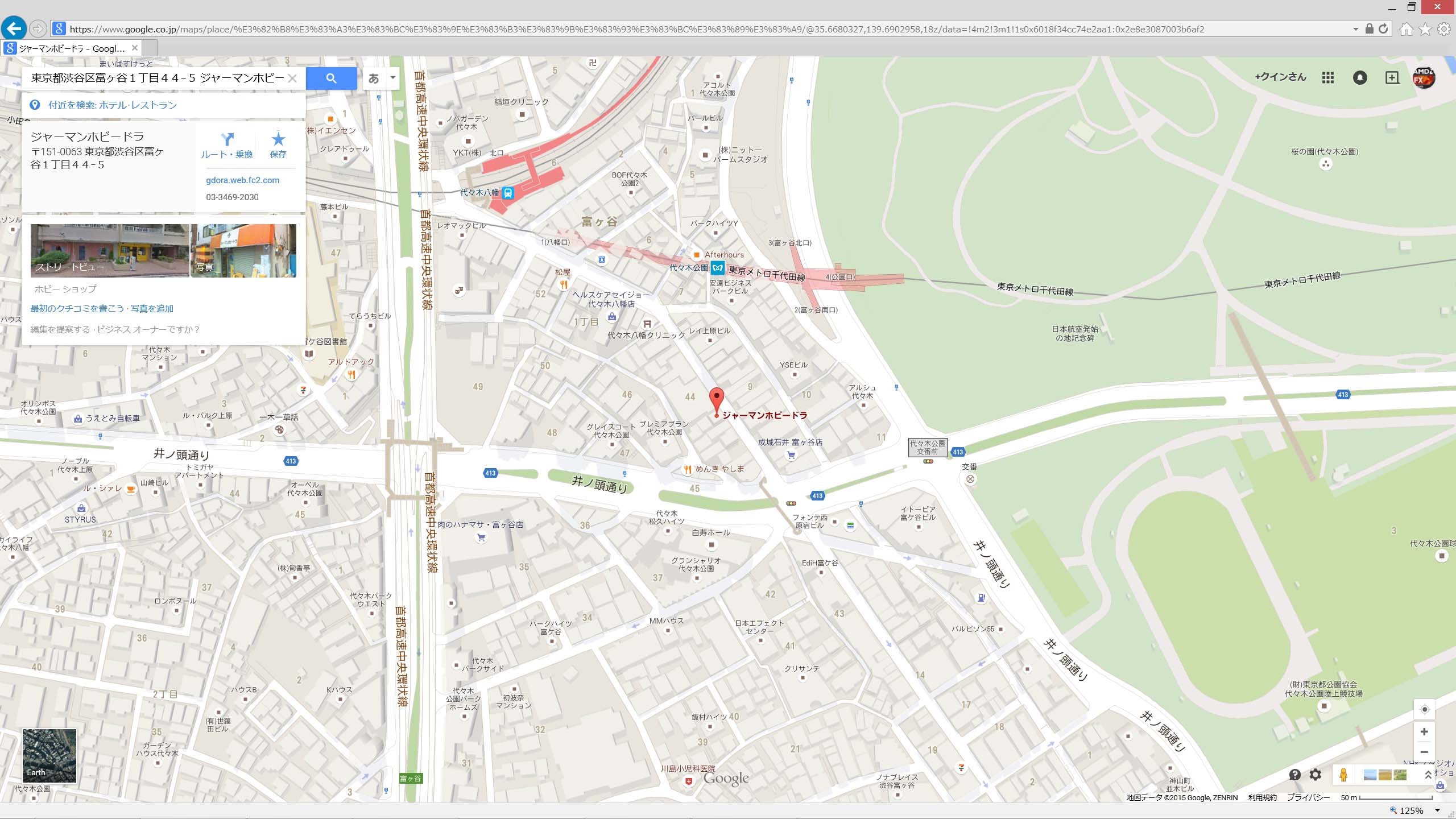
Task: Click +クインさん profile link
Action: 1280,77
